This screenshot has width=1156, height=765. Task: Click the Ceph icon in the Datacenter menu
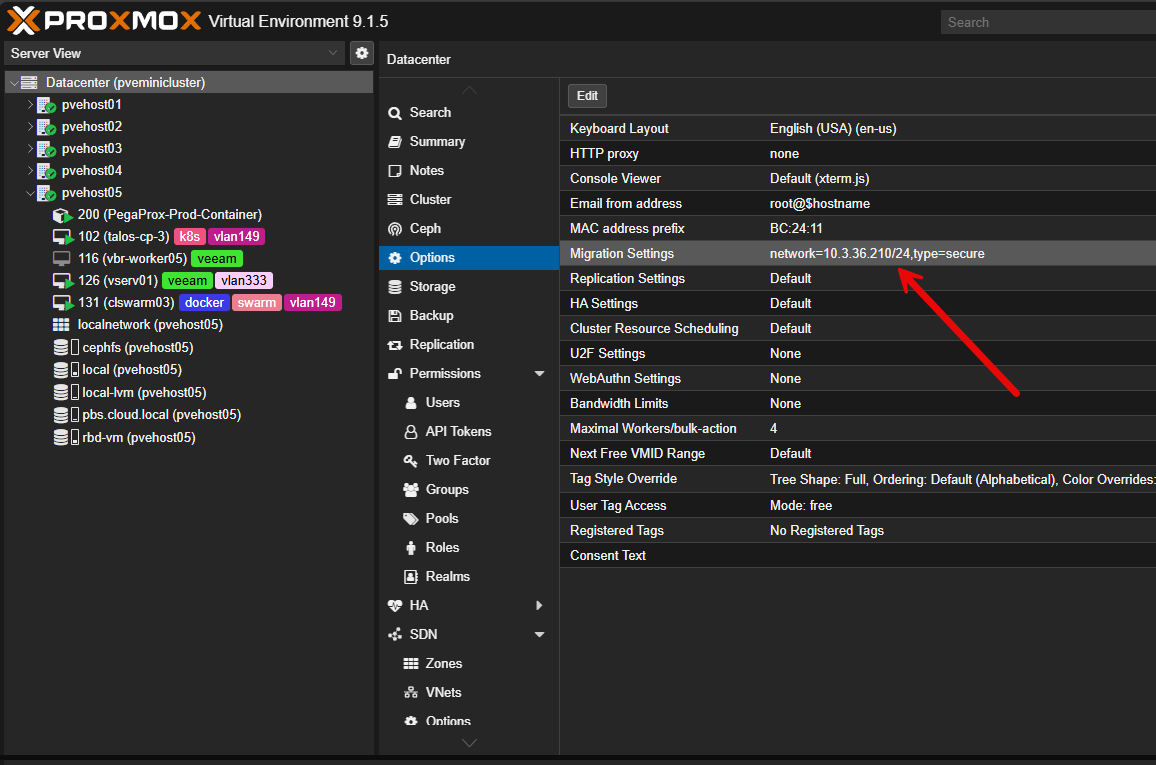395,229
